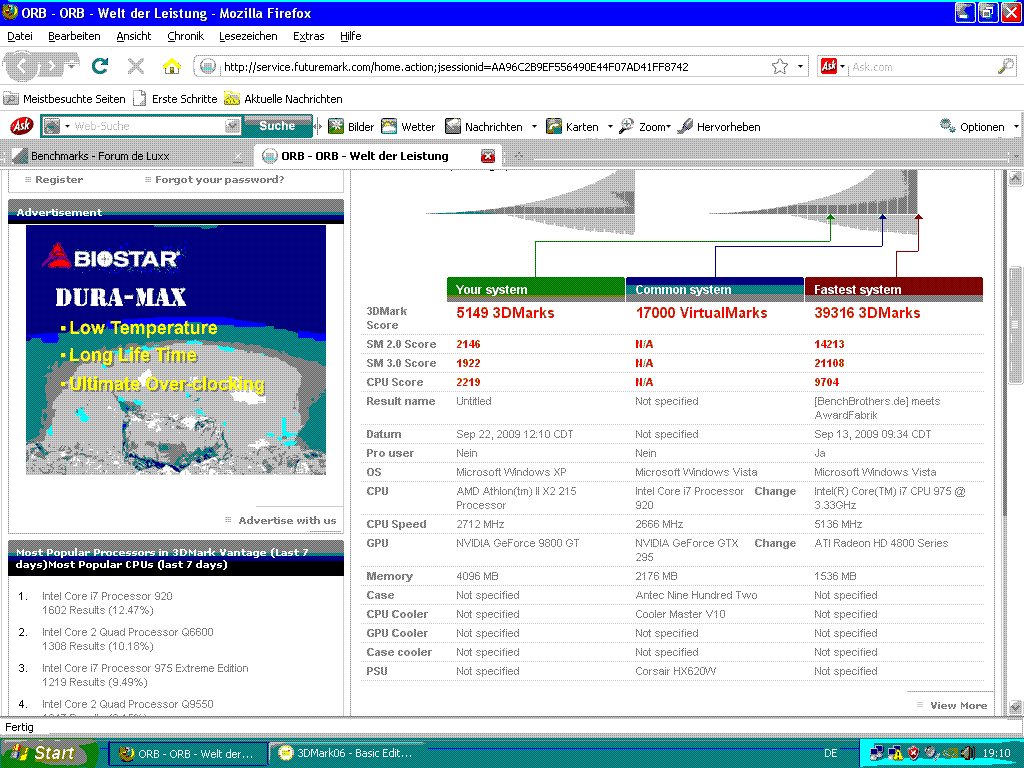Click Hervorheben highlighter tool
Screen dimensions: 1024x768
(719, 127)
